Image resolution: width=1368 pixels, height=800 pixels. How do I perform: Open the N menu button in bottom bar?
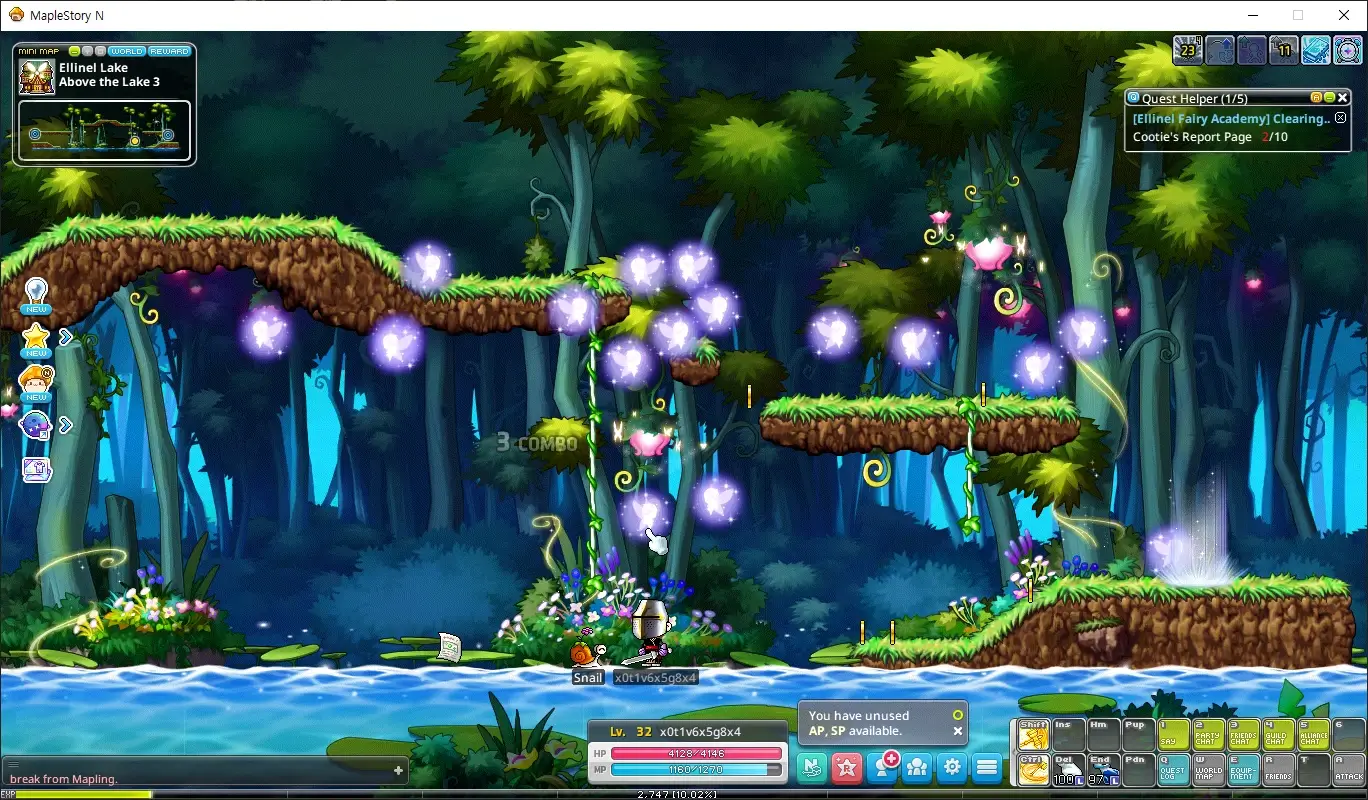tap(812, 767)
